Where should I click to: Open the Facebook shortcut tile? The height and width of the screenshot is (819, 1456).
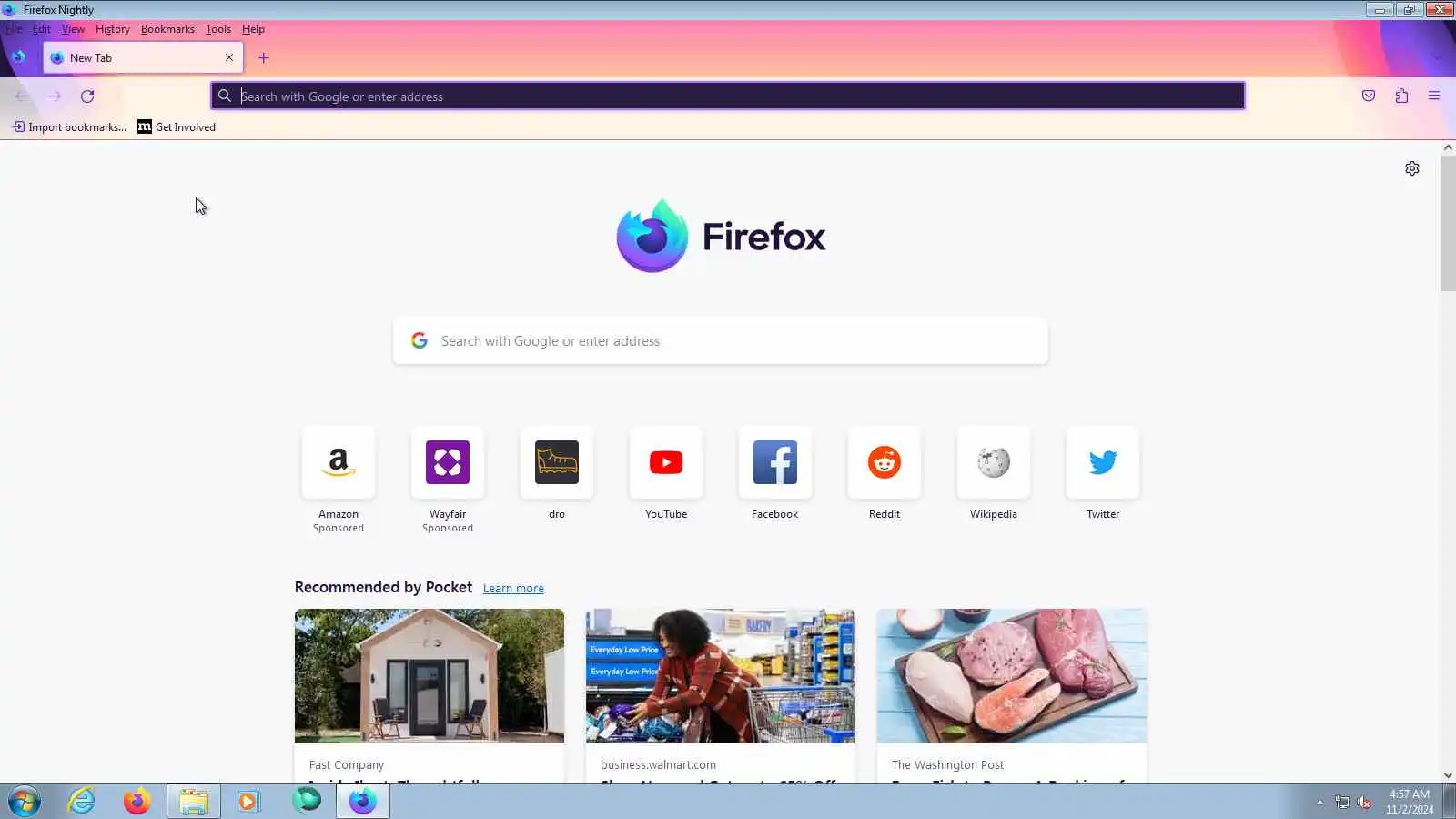[775, 462]
